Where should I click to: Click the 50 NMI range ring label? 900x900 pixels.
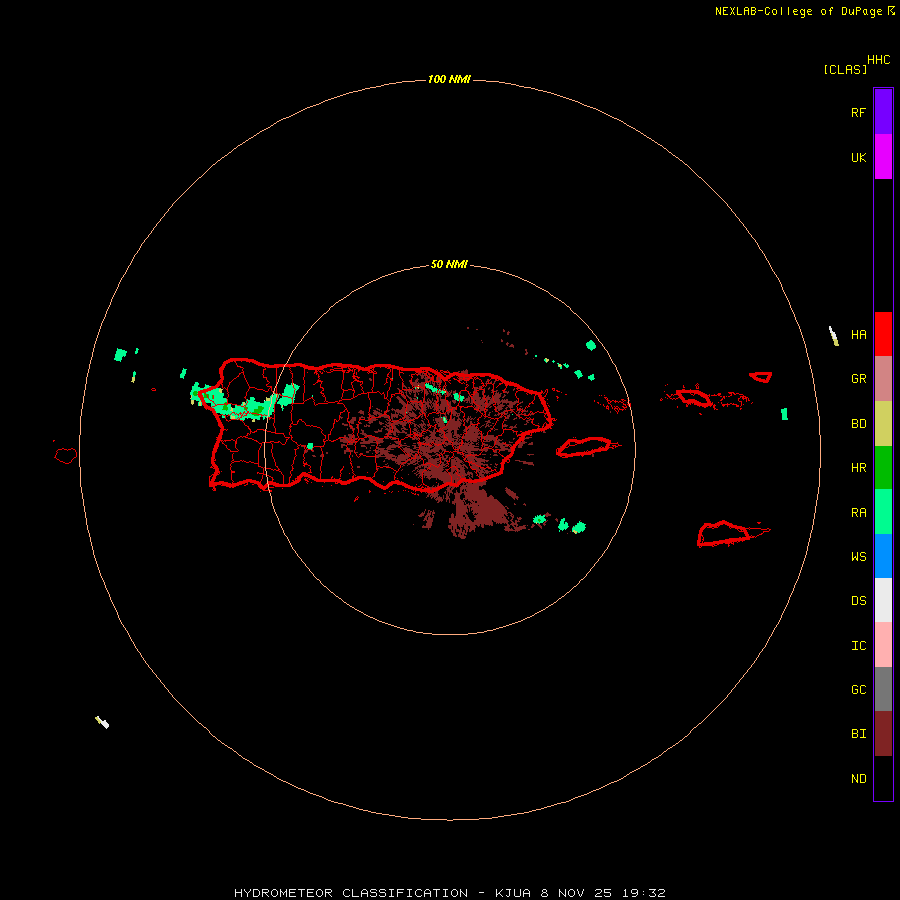pos(449,264)
